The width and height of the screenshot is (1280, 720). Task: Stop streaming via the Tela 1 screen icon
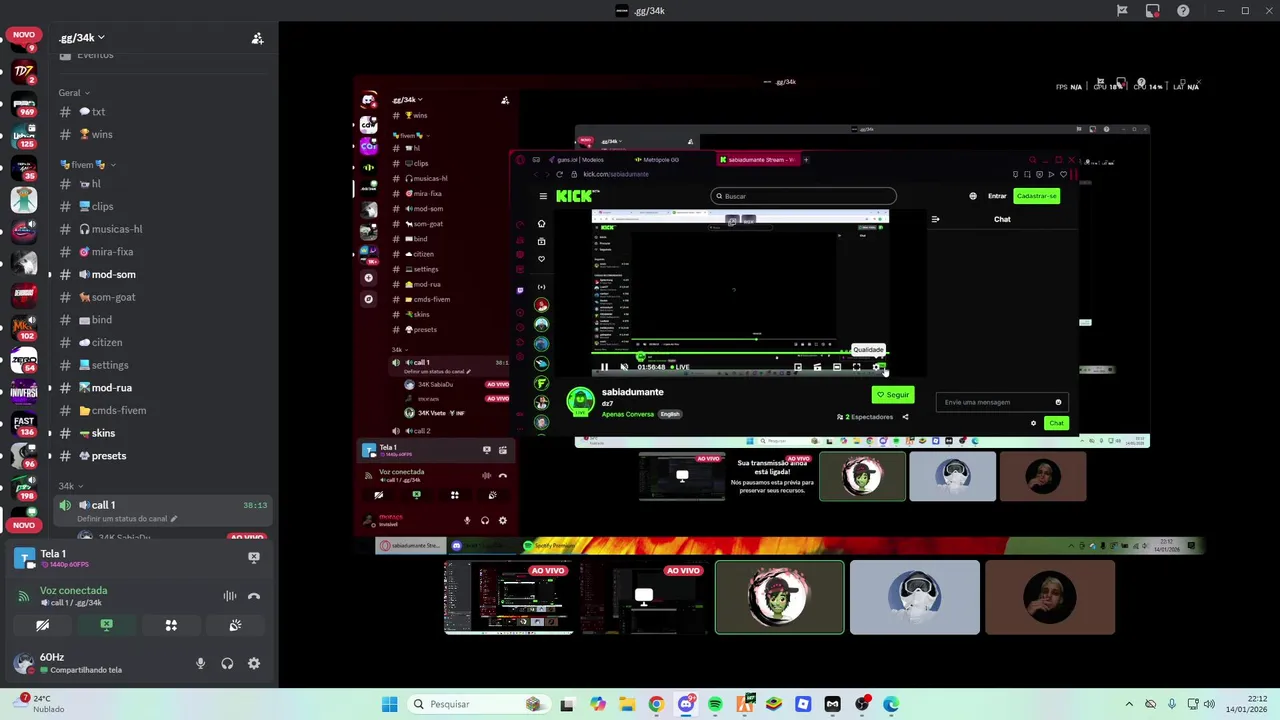point(254,557)
